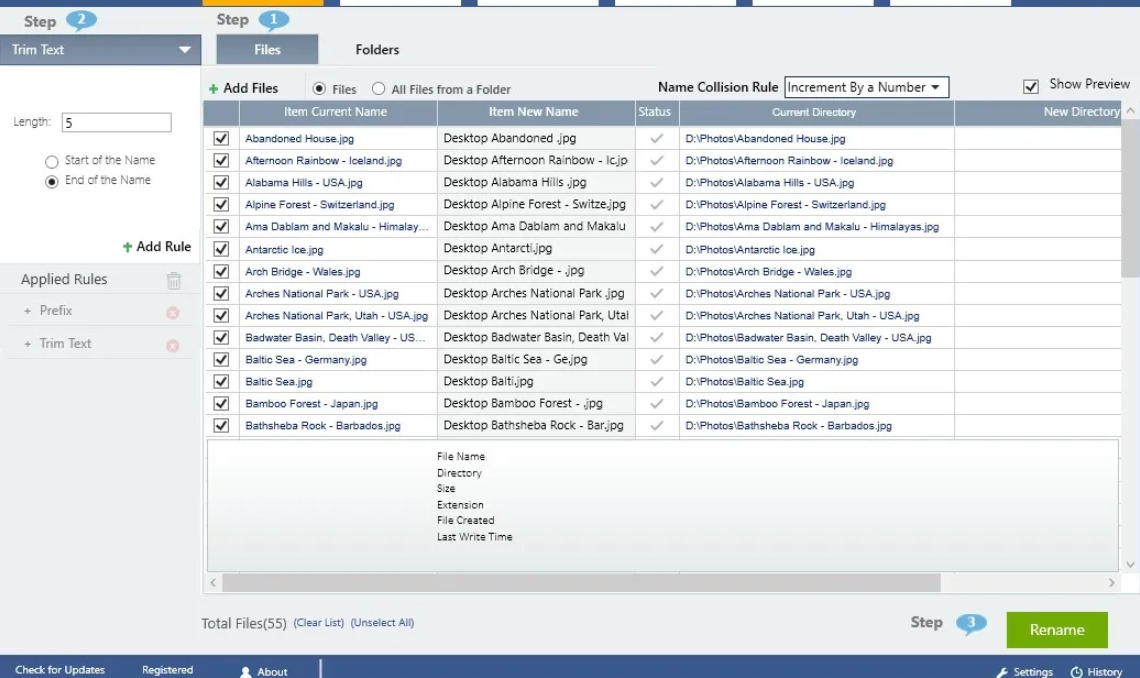Open History via the clock icon
Image resolution: width=1140 pixels, height=678 pixels.
[x=1076, y=672]
